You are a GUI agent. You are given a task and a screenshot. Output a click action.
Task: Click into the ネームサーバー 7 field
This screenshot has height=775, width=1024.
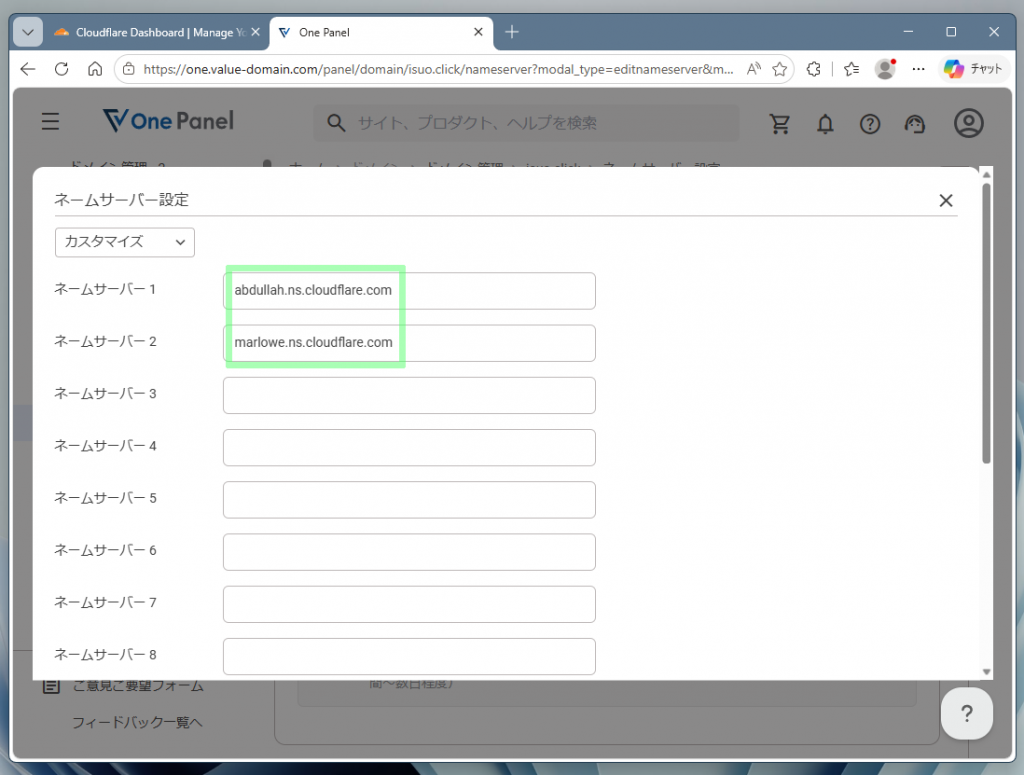pyautogui.click(x=409, y=604)
